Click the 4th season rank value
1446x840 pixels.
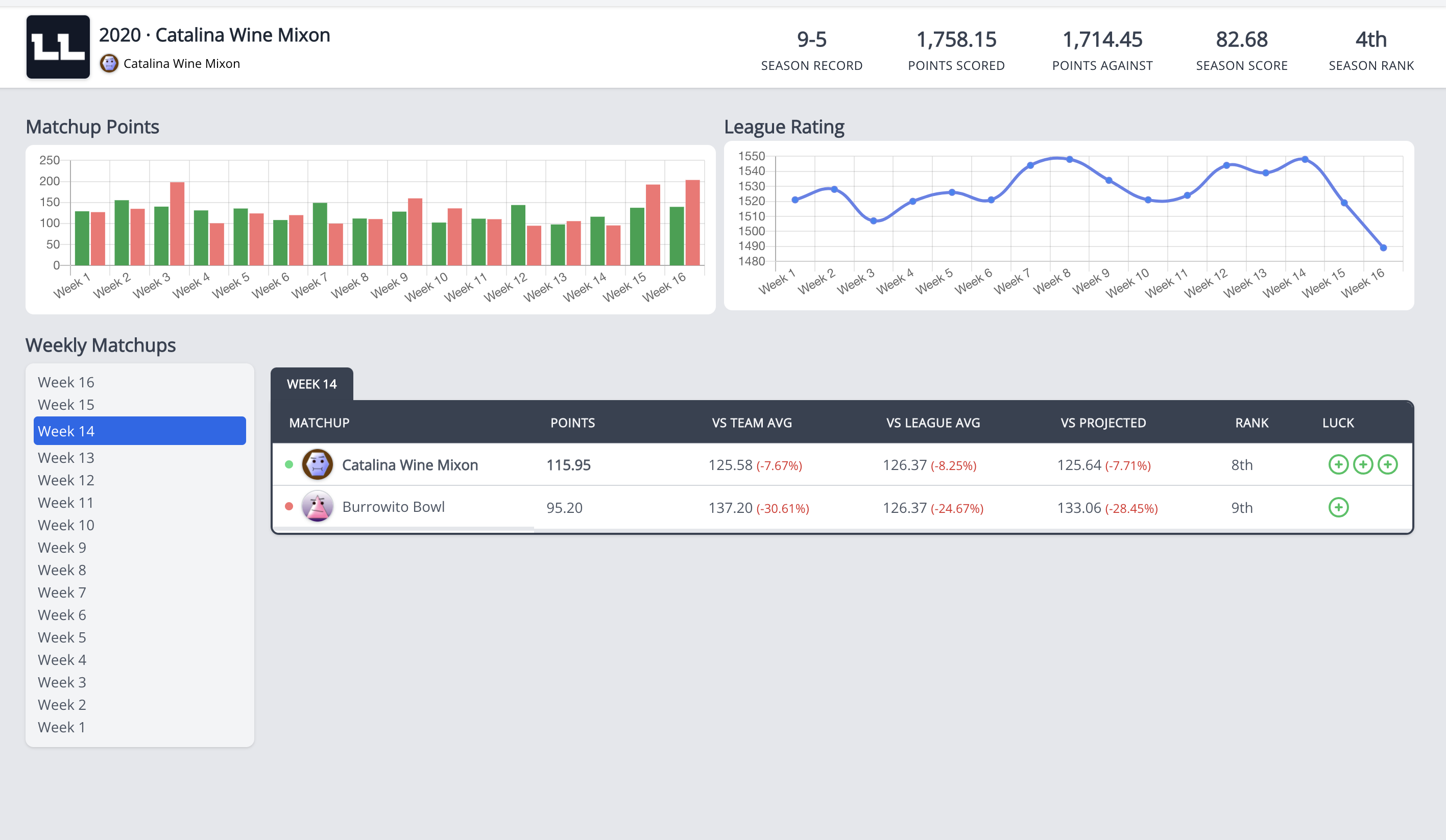pos(1371,40)
